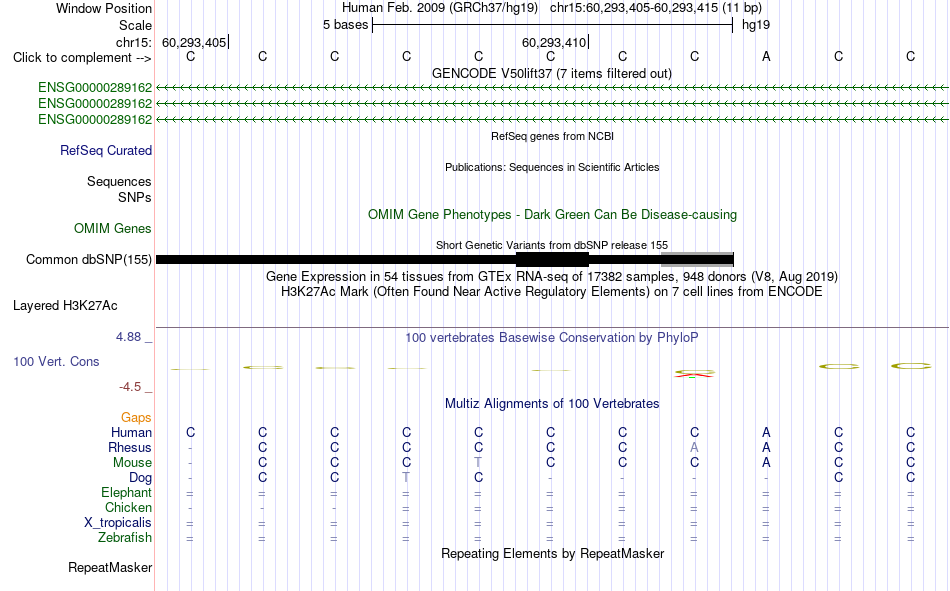This screenshot has width=950, height=591.
Task: Click the 'A' base in Human alignment row
Action: 766,432
